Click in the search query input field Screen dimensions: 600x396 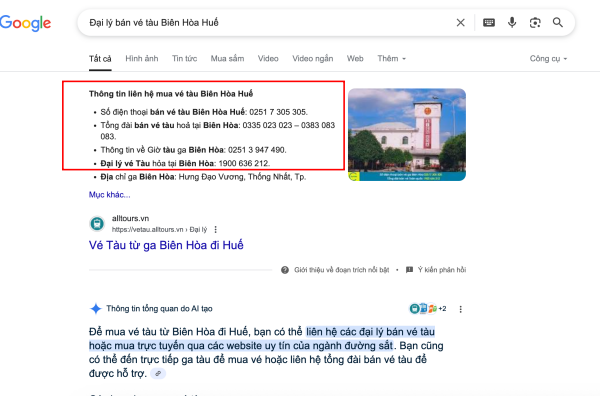coord(268,23)
